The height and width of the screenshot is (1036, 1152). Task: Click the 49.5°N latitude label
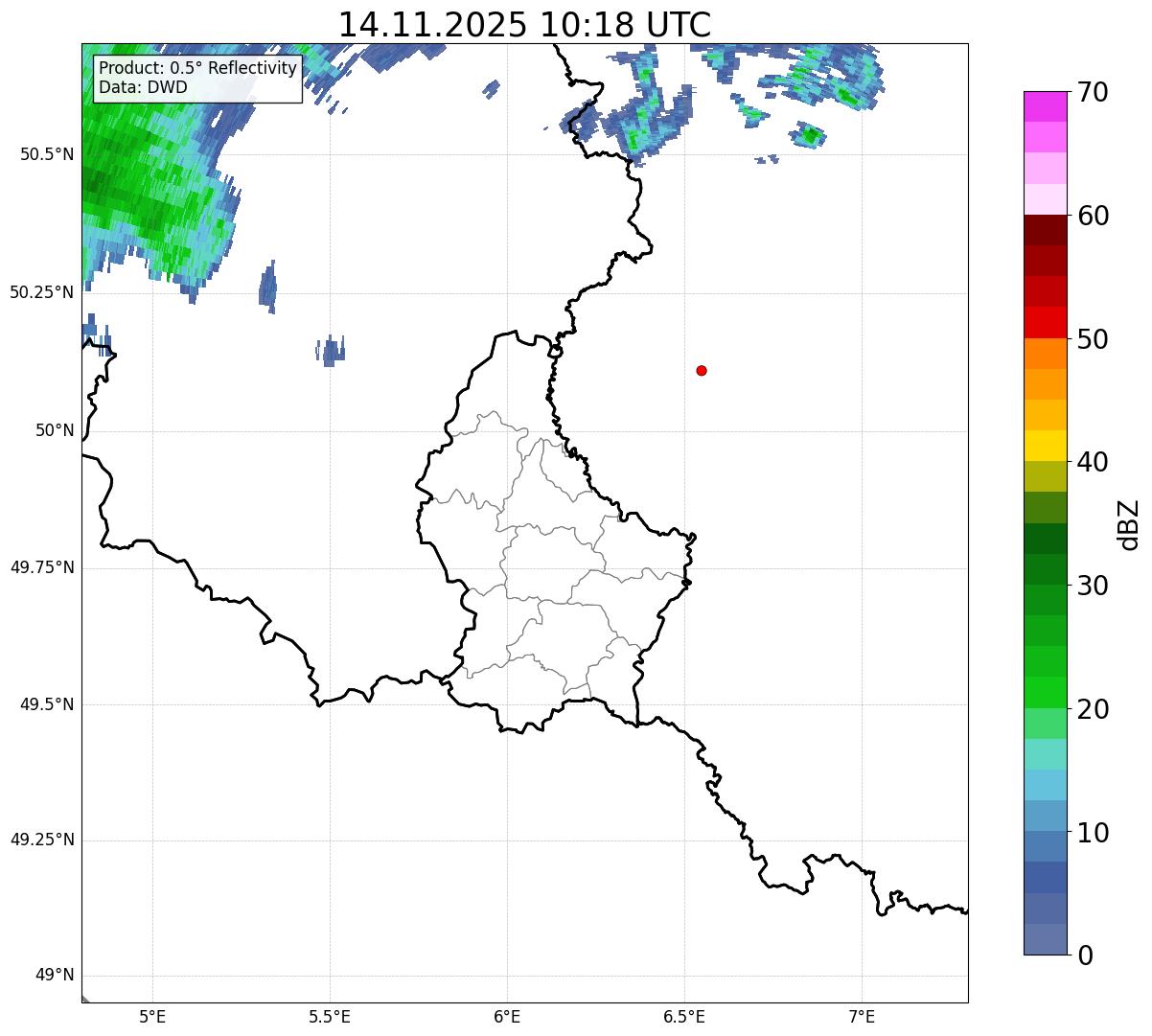[x=47, y=704]
